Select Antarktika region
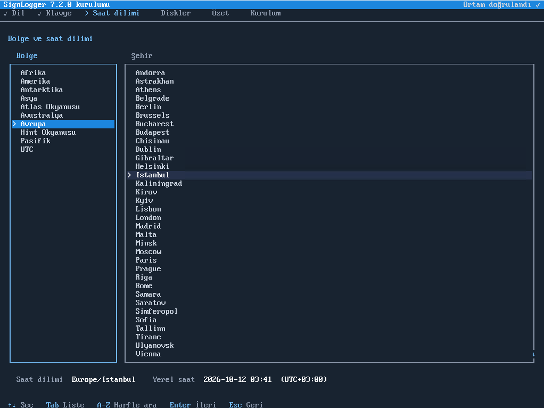 click(63, 90)
